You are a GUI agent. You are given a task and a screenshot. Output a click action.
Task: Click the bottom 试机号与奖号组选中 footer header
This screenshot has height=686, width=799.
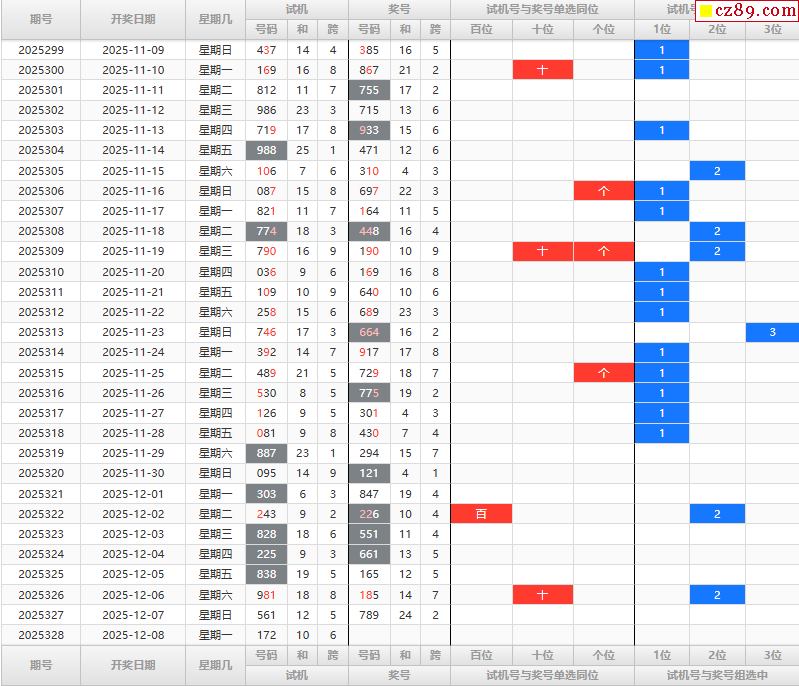pyautogui.click(x=716, y=675)
